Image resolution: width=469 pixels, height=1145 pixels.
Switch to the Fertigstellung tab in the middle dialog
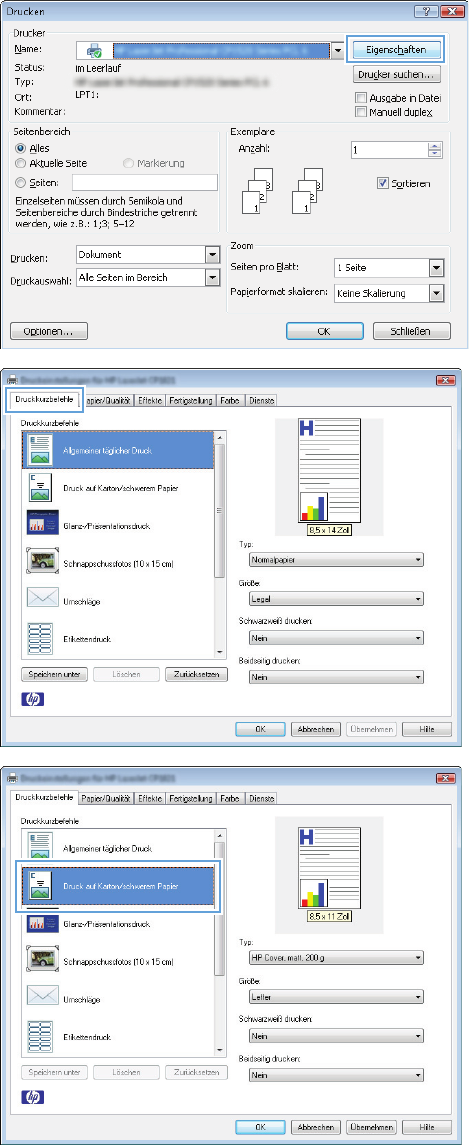coord(192,399)
